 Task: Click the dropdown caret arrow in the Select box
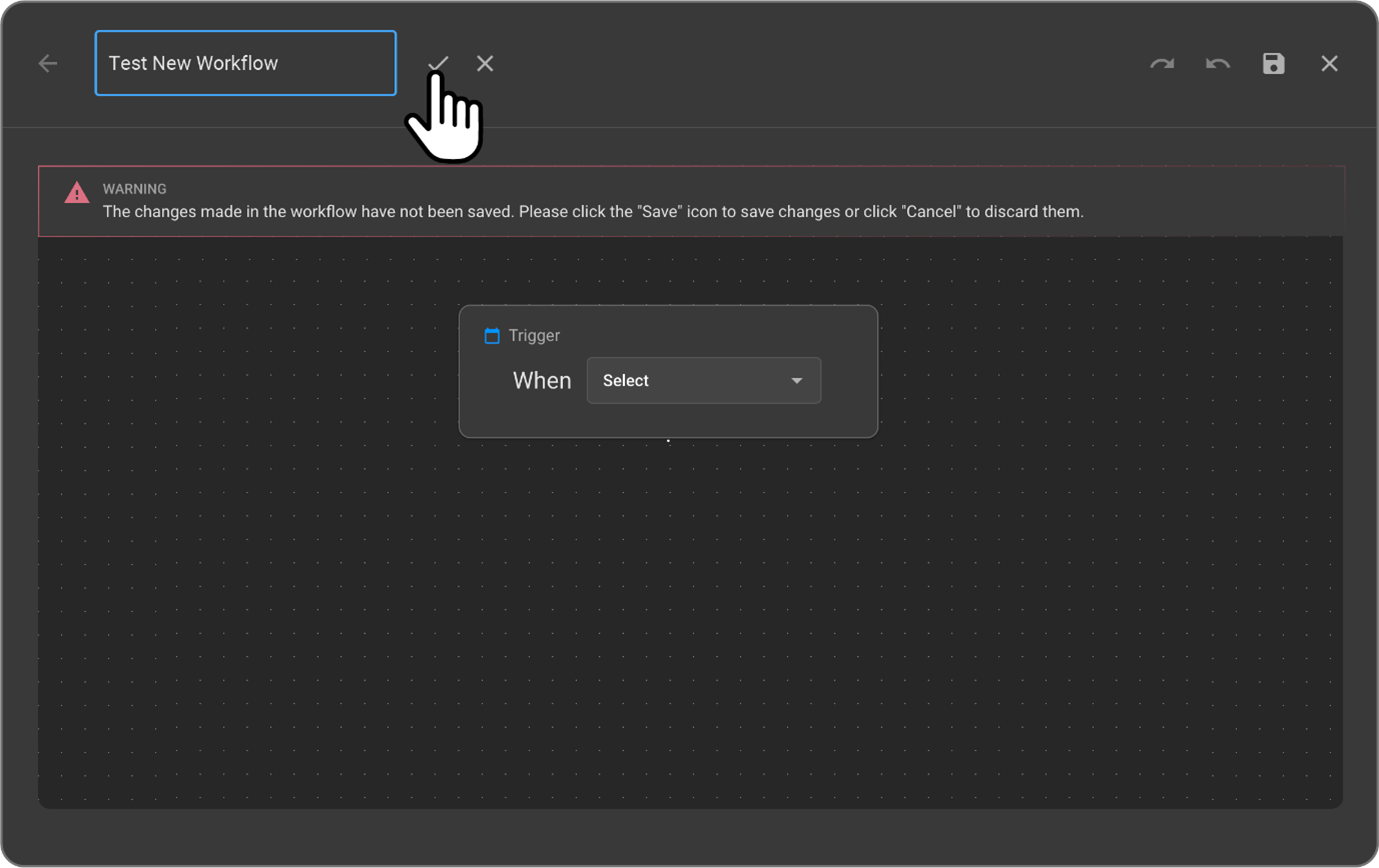(x=797, y=381)
